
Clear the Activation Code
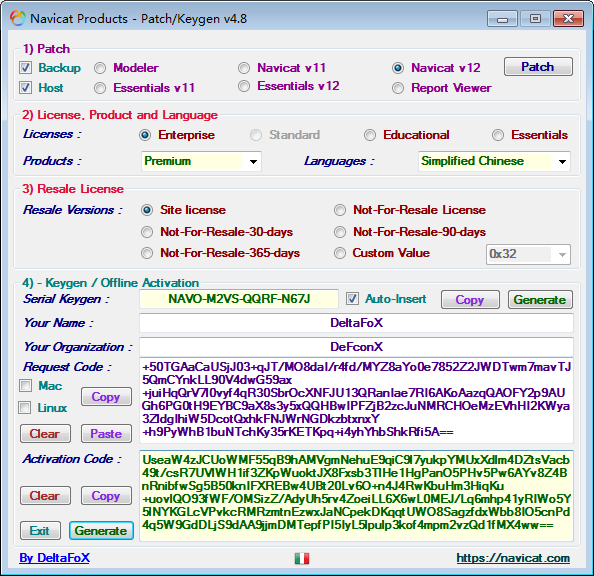coord(45,496)
